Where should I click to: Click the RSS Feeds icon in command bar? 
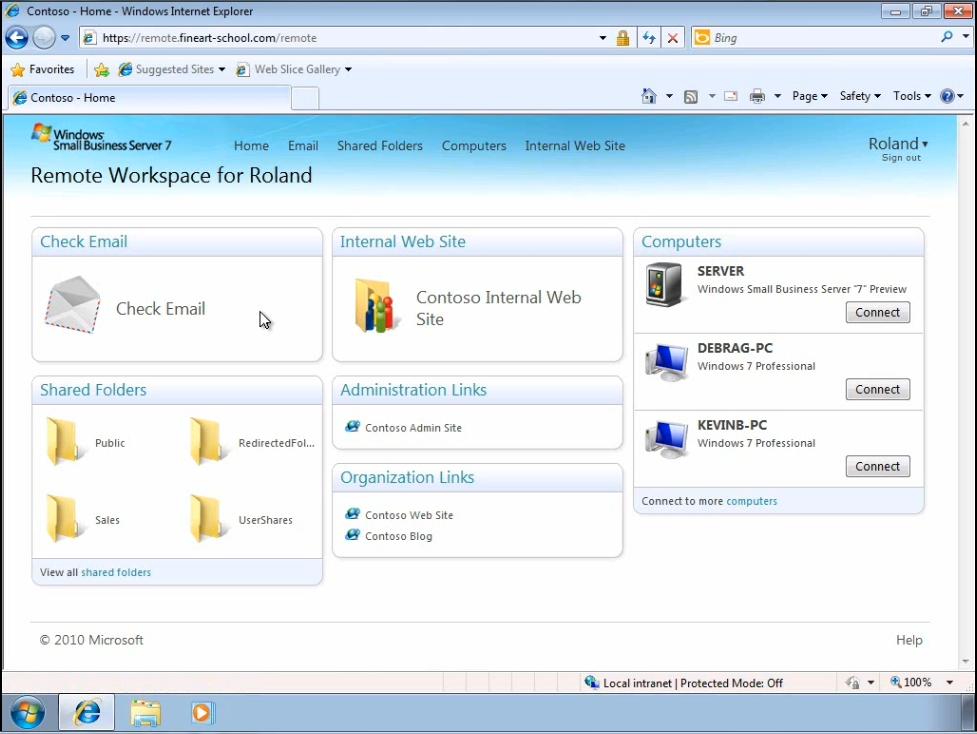tap(691, 97)
